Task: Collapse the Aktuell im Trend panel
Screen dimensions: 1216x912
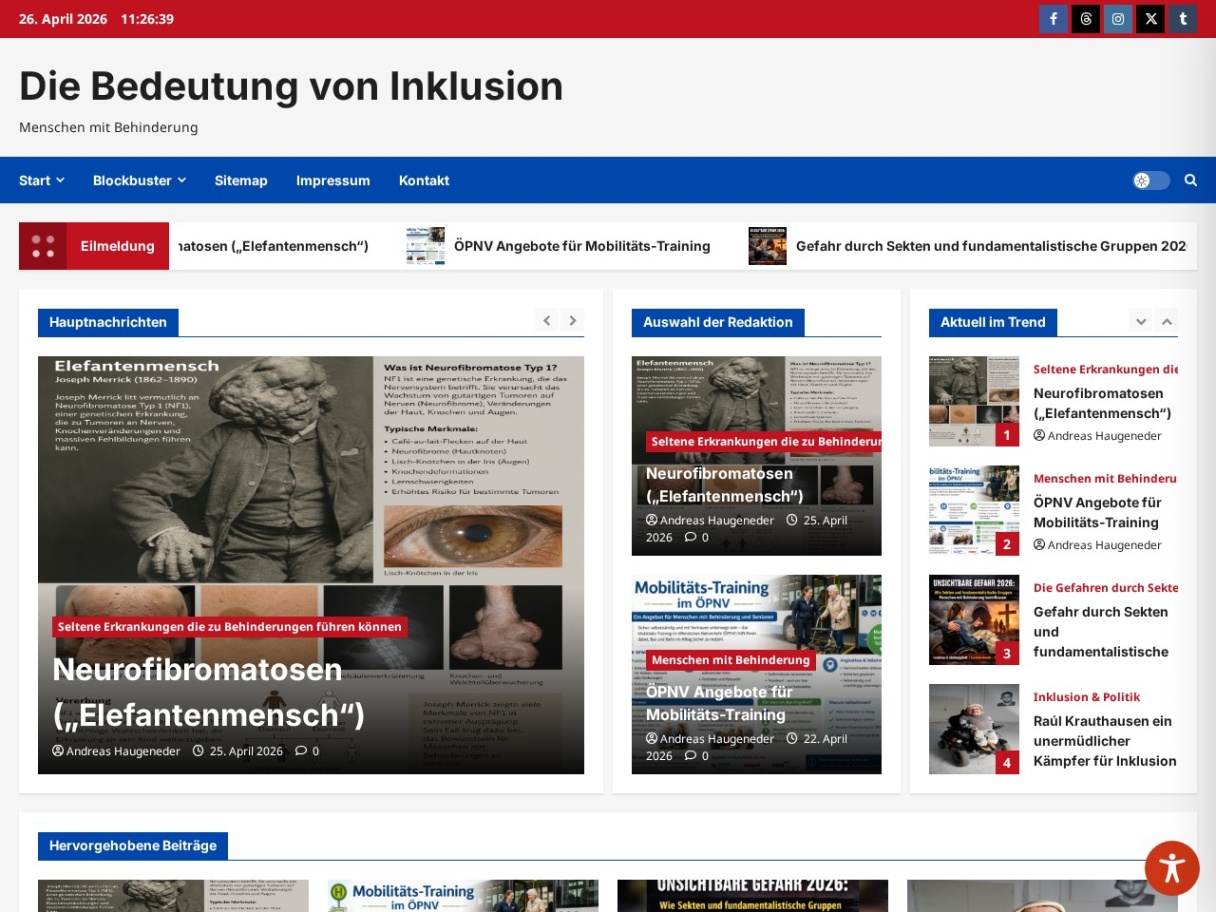Action: click(x=1166, y=321)
